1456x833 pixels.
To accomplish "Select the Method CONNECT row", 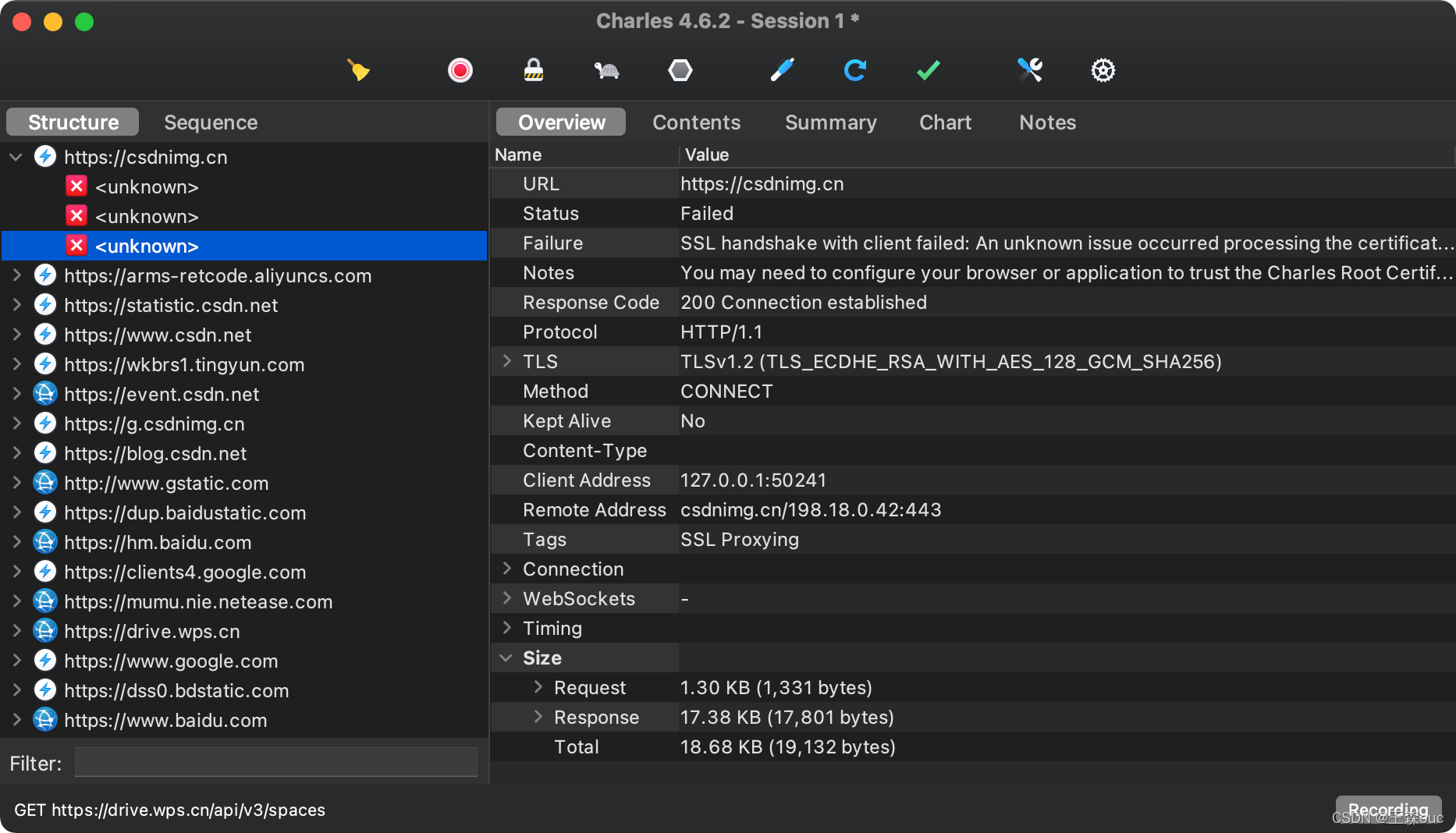I will click(973, 392).
